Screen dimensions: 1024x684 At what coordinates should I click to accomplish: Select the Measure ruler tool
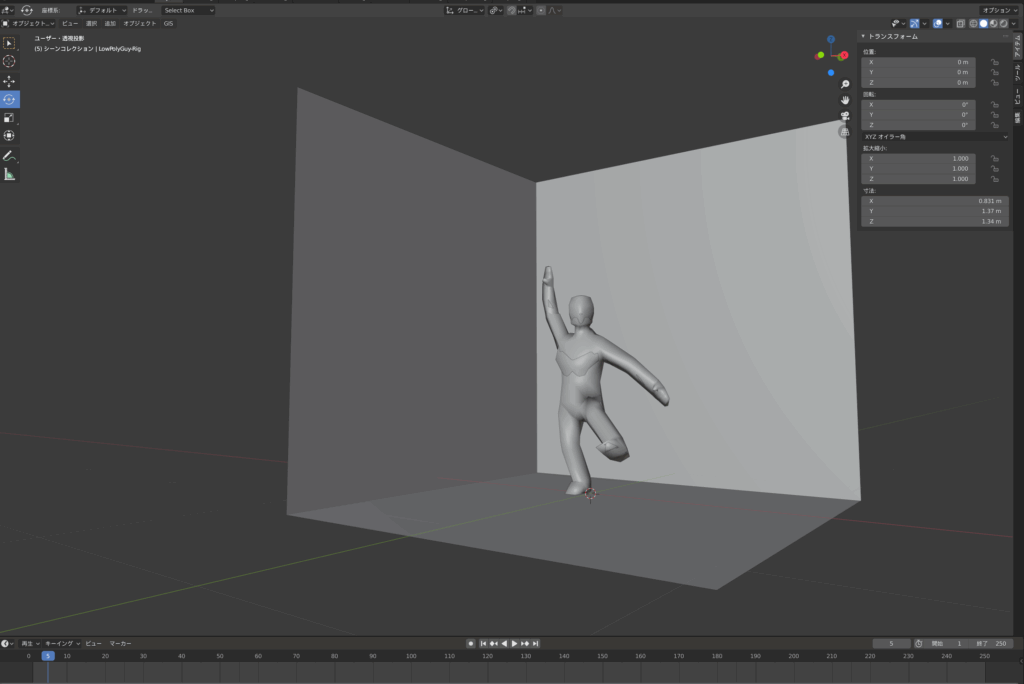coord(9,174)
